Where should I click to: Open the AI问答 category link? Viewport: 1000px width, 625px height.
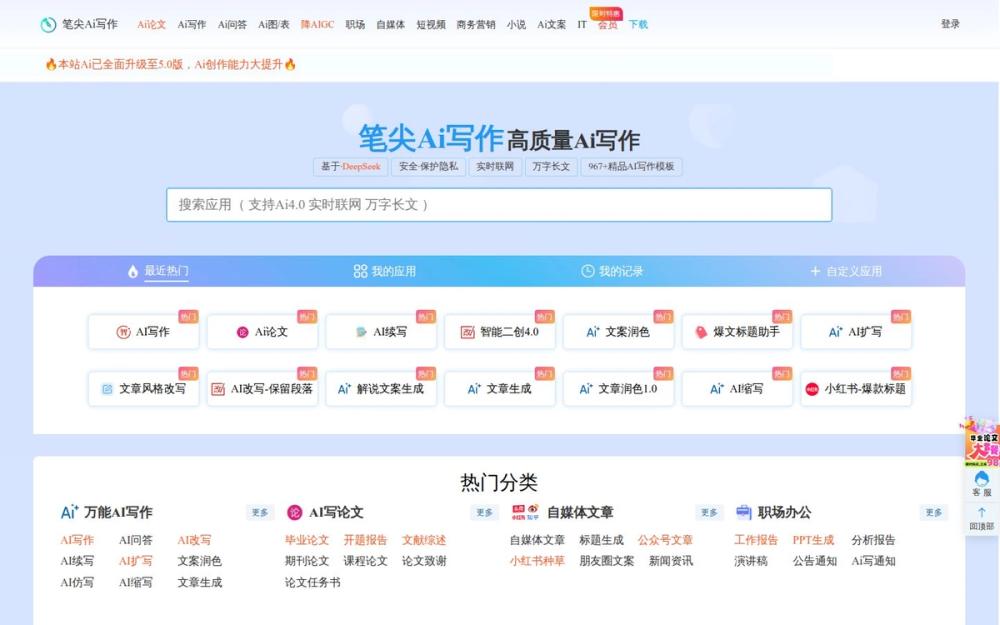[x=136, y=540]
